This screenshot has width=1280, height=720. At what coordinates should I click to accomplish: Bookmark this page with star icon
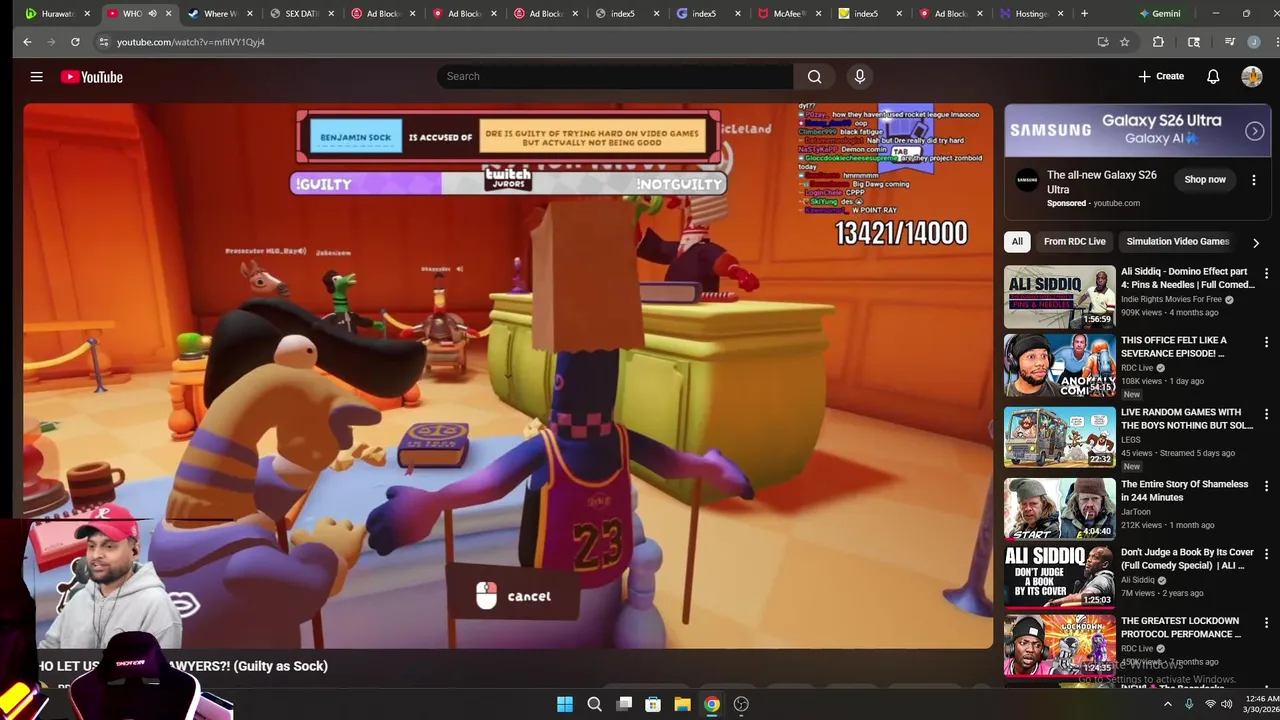(x=1124, y=42)
